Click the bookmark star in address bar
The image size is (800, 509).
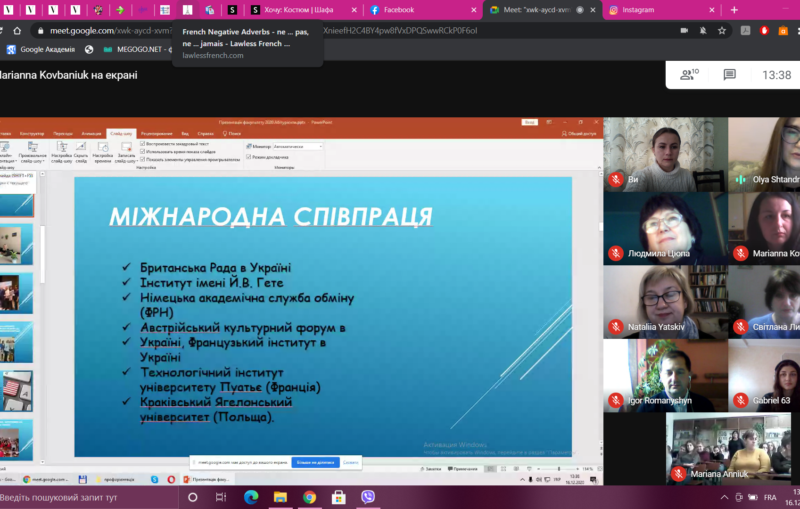click(x=721, y=30)
